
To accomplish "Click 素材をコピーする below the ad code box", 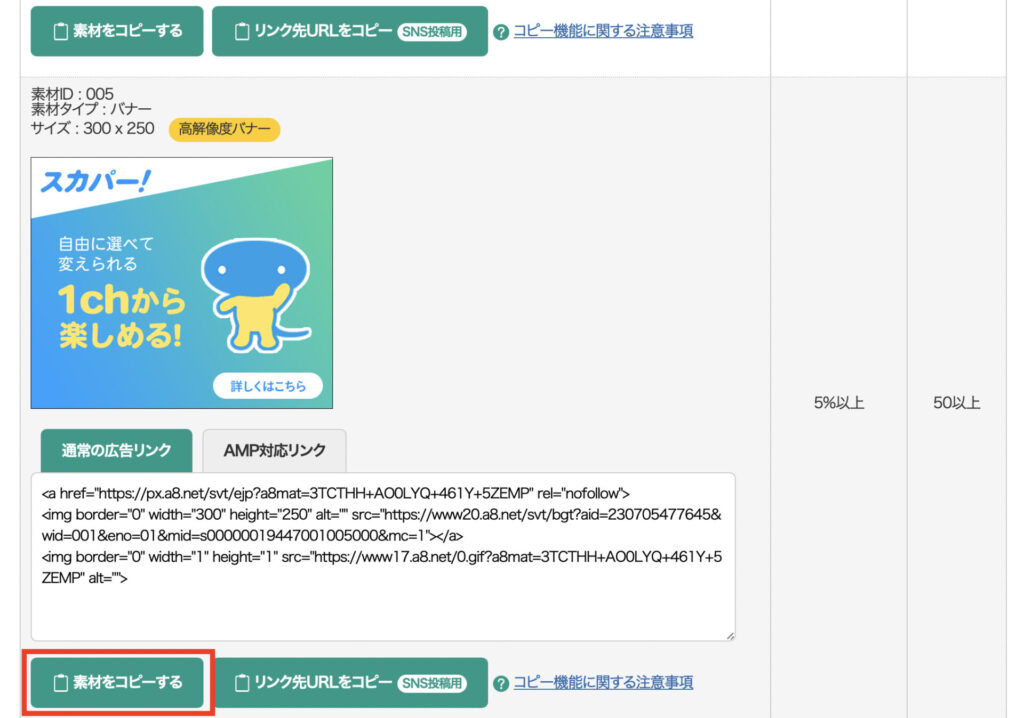I will click(x=118, y=683).
